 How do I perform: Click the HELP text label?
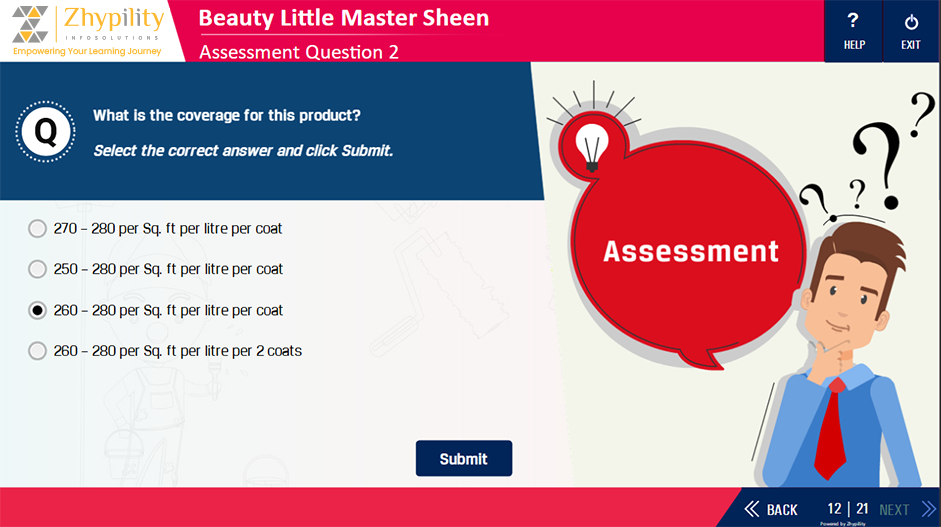(854, 45)
